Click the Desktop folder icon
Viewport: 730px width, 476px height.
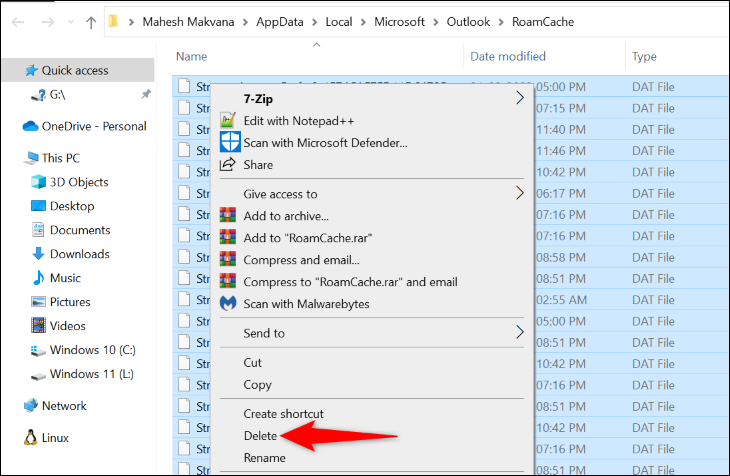point(38,206)
